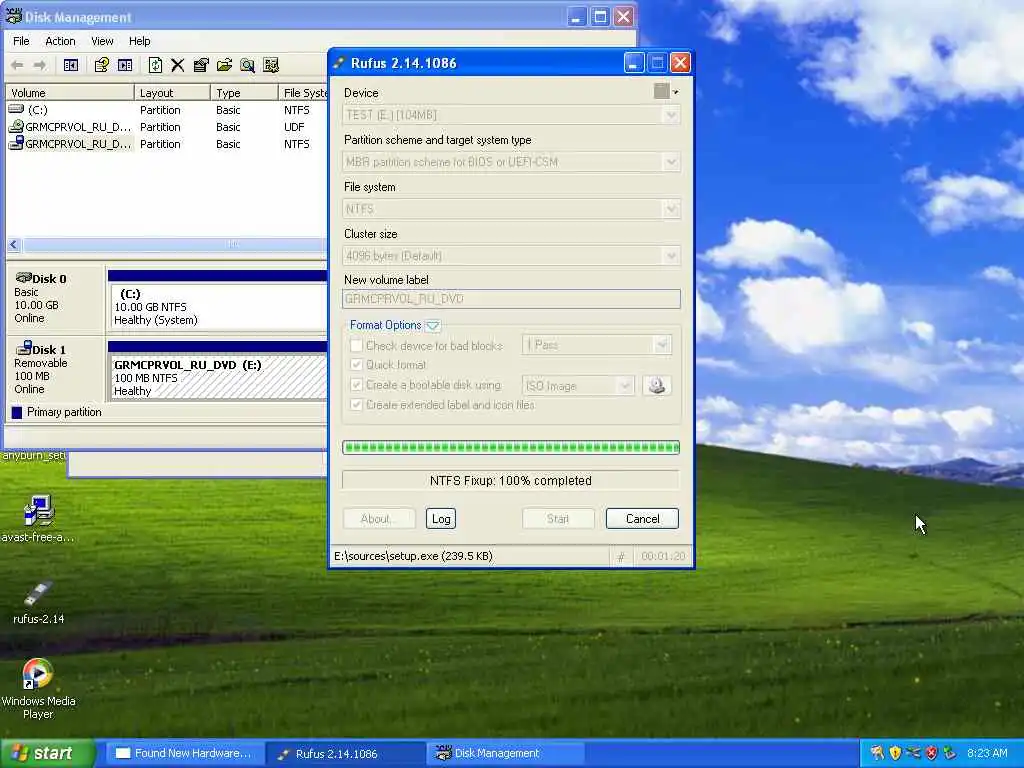Image resolution: width=1024 pixels, height=768 pixels.
Task: Open the File menu in Disk Management
Action: [21, 41]
